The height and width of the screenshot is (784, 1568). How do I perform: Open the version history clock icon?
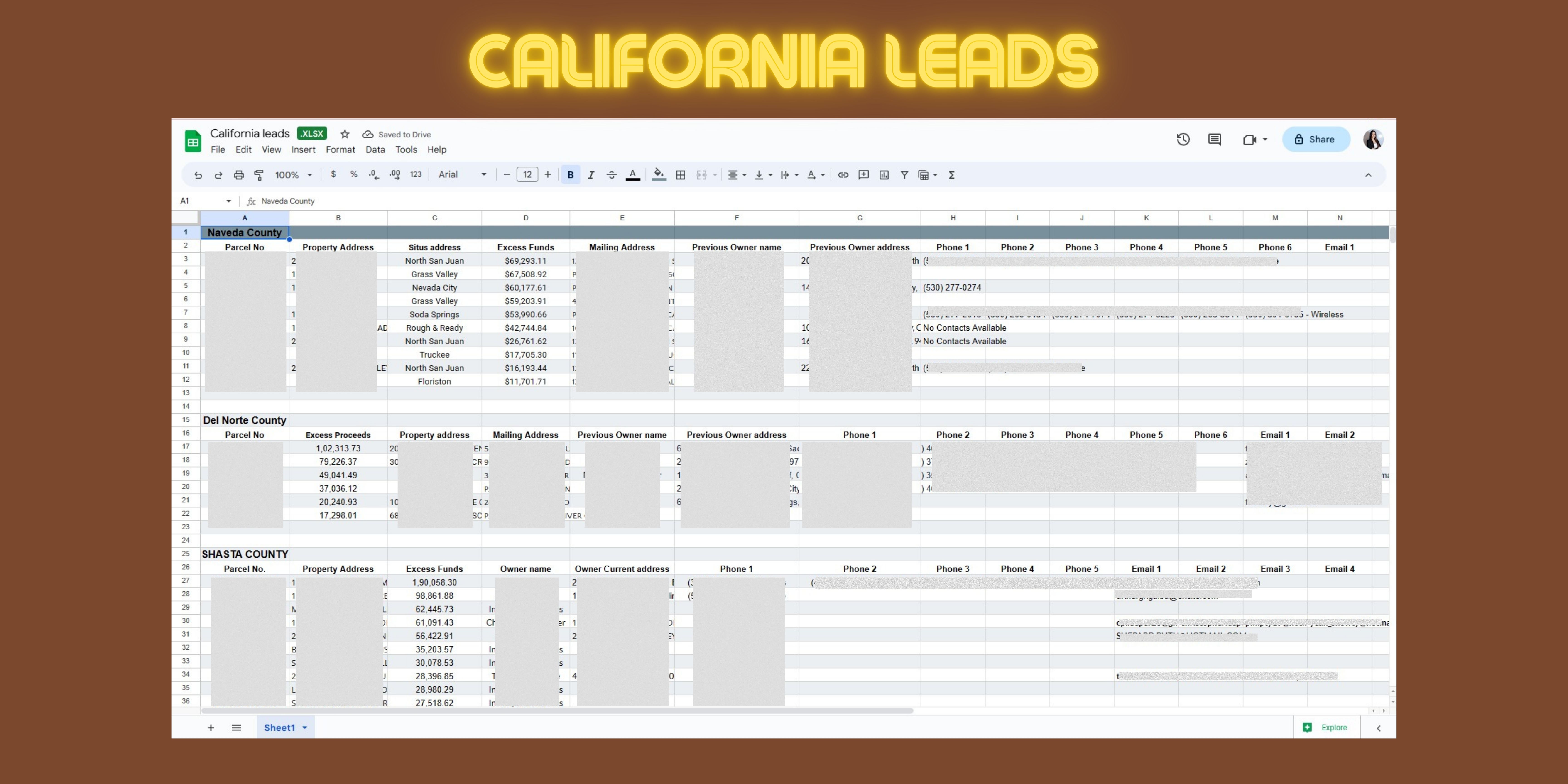1183,139
